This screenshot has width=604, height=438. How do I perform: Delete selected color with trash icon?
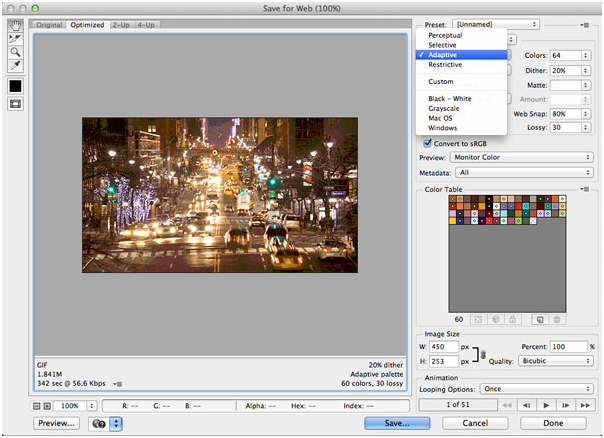coord(559,318)
